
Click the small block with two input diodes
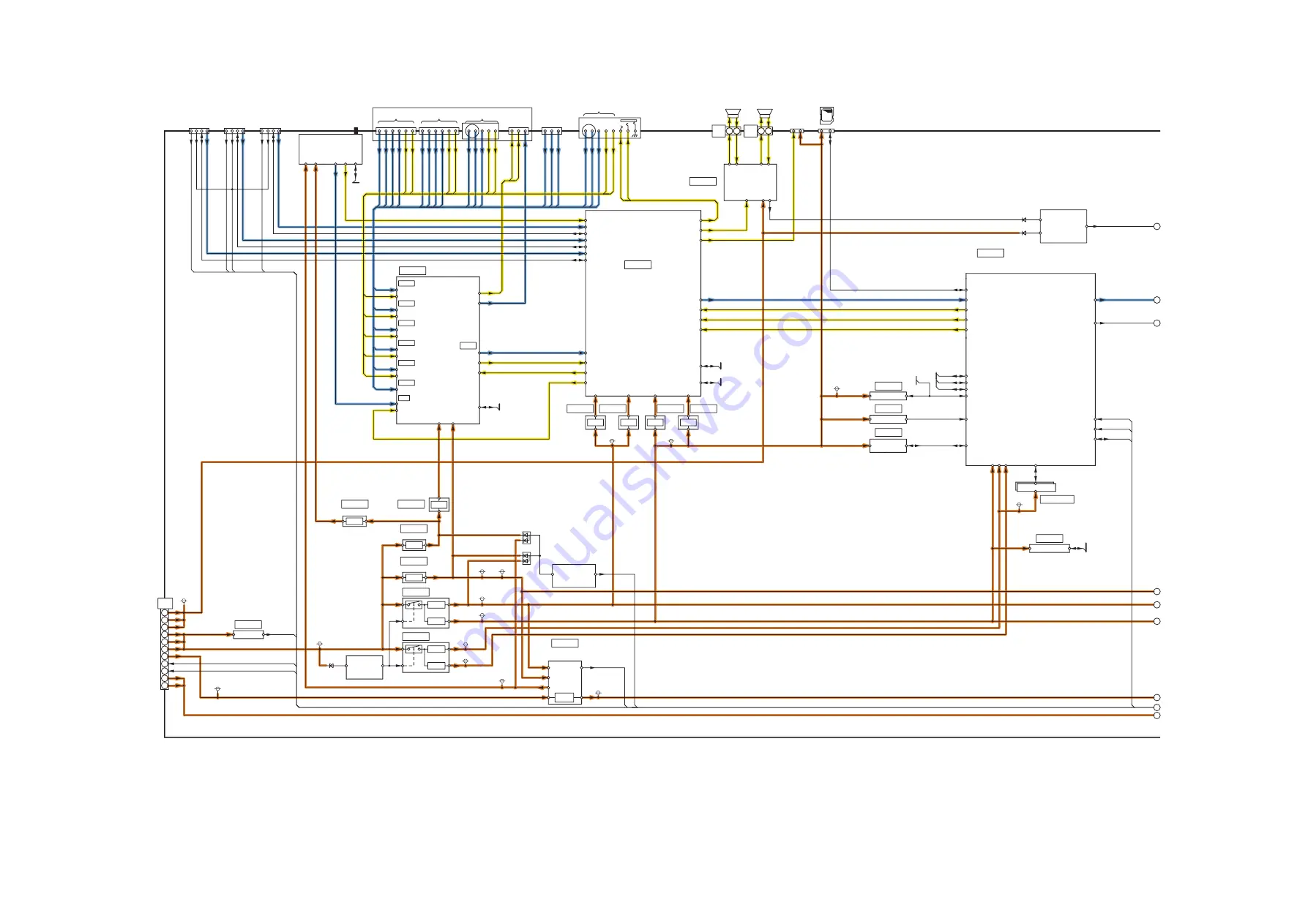1063,226
